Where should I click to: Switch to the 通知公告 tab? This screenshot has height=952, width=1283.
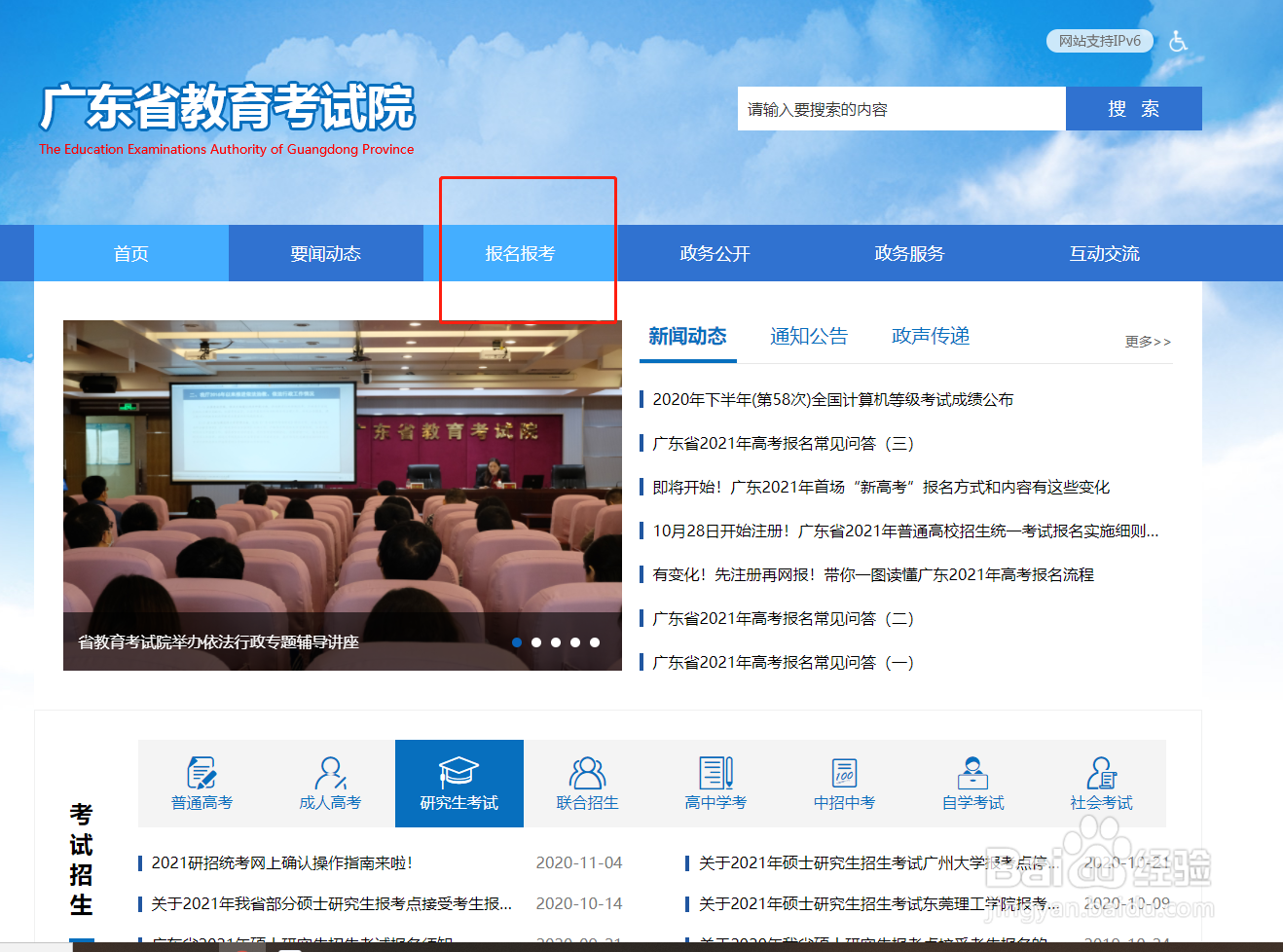[809, 336]
